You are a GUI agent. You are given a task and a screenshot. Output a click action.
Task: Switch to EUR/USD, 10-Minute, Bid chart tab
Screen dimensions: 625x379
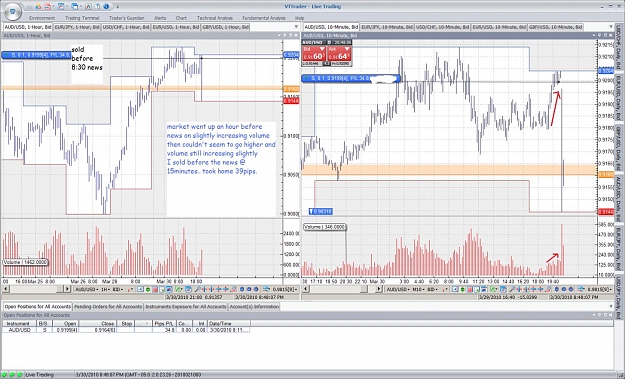[499, 27]
